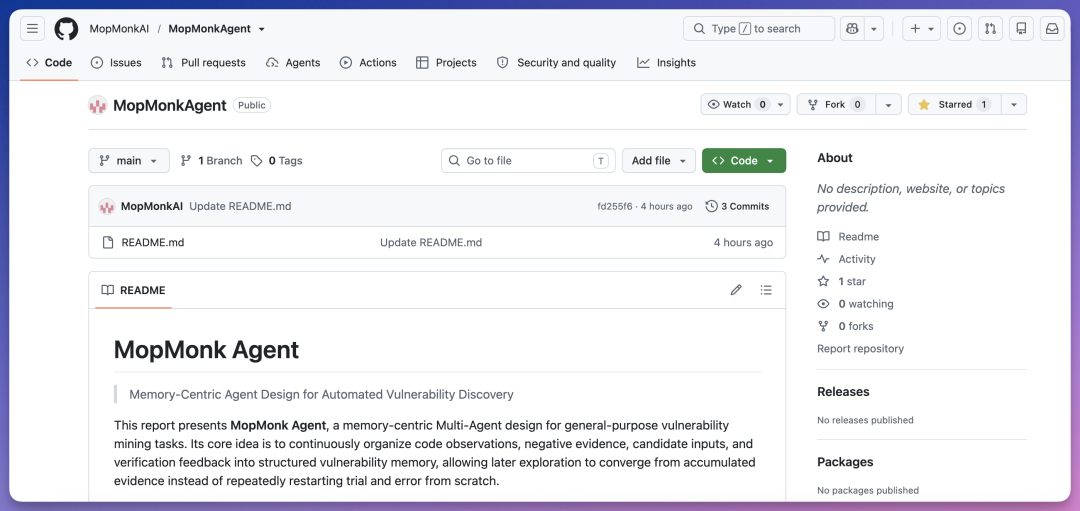Open the hamburger navigation menu

tap(32, 29)
